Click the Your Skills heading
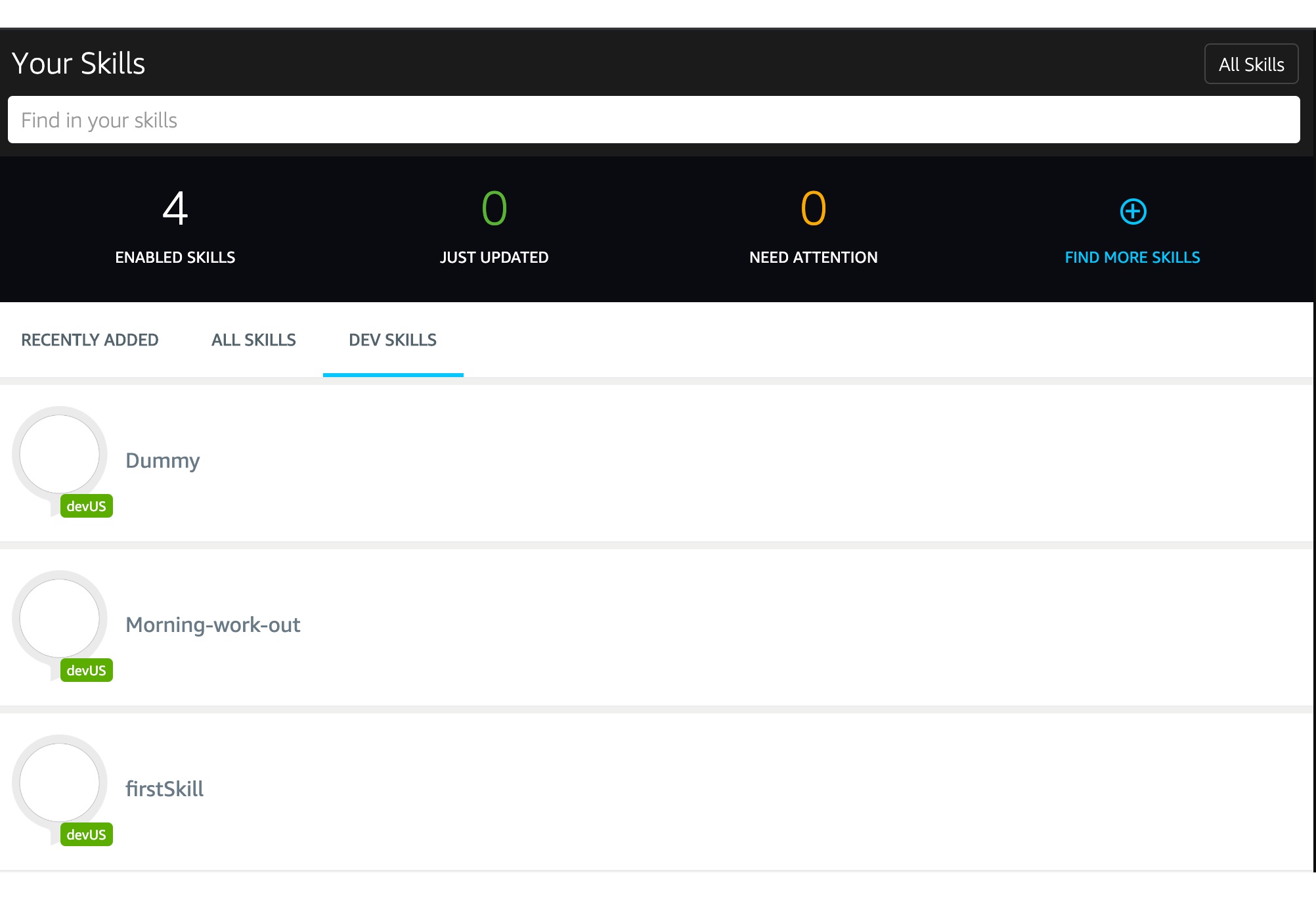 [78, 64]
